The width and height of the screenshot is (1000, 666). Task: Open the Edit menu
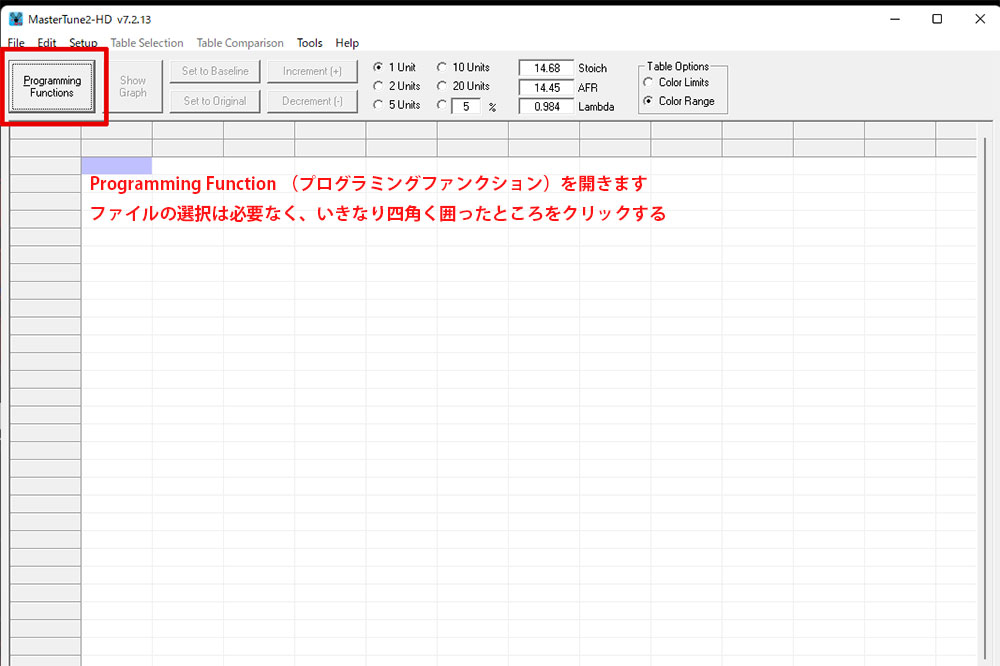tap(47, 43)
